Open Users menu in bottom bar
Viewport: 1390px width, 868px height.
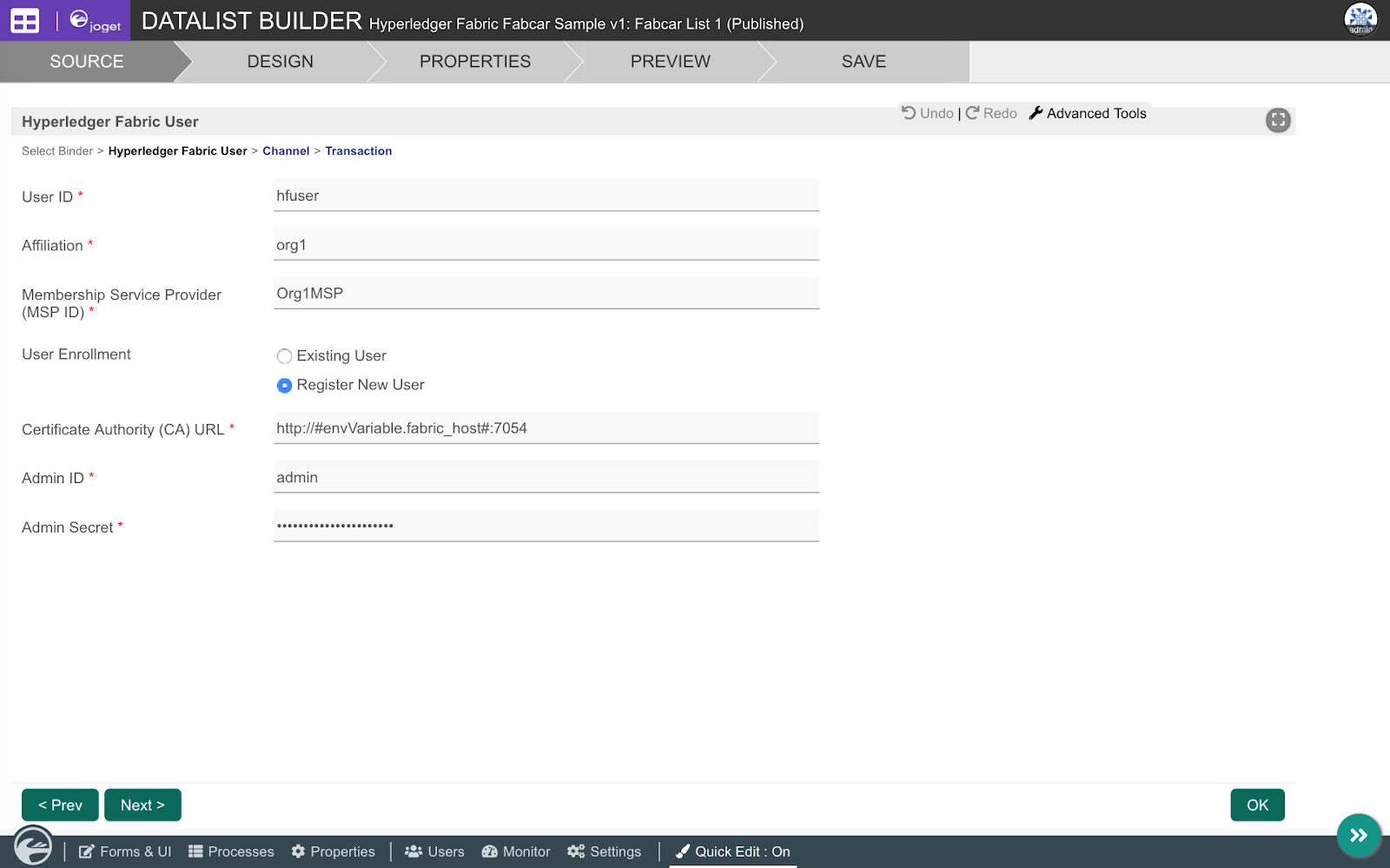434,851
